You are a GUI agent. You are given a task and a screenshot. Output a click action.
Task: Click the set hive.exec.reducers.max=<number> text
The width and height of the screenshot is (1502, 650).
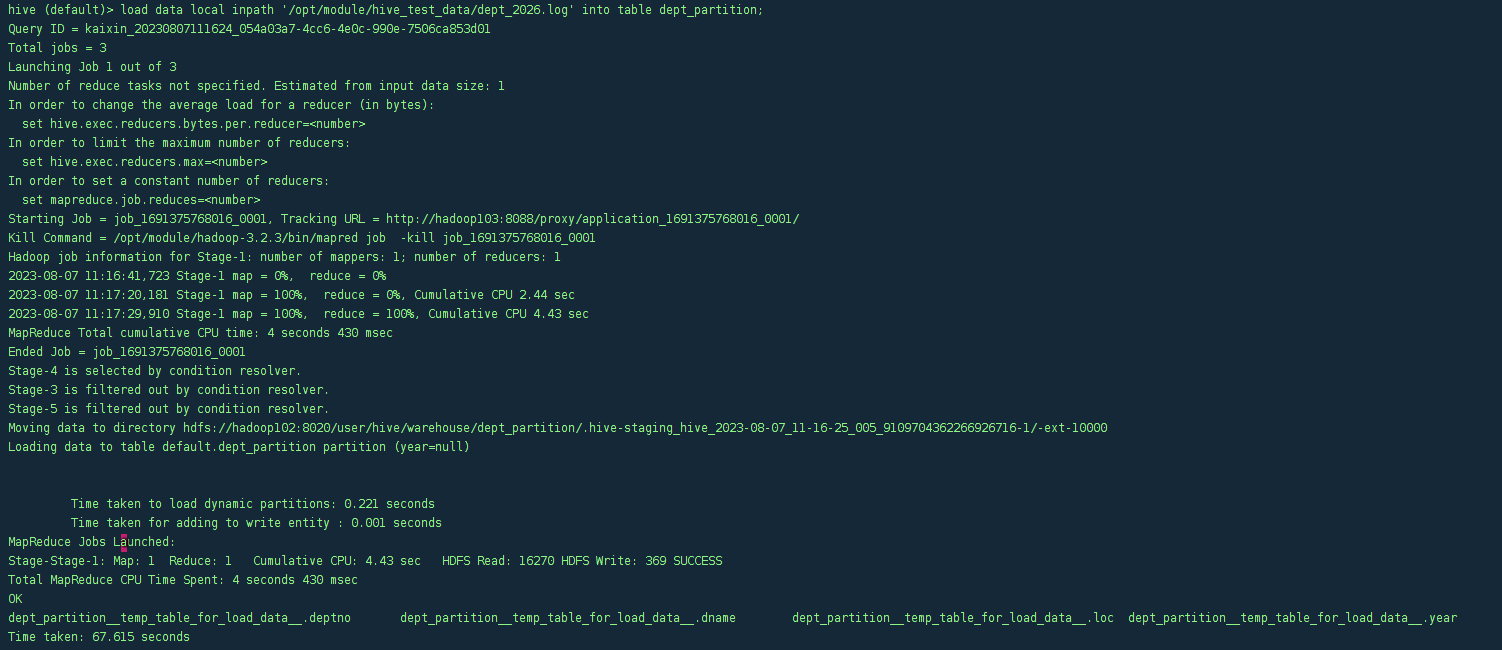pyautogui.click(x=145, y=162)
